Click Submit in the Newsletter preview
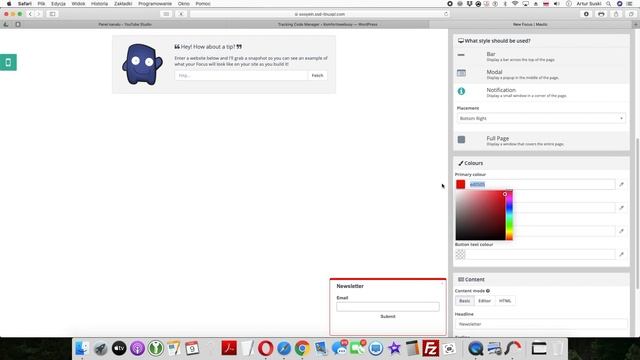This screenshot has height=360, width=640. 388,316
